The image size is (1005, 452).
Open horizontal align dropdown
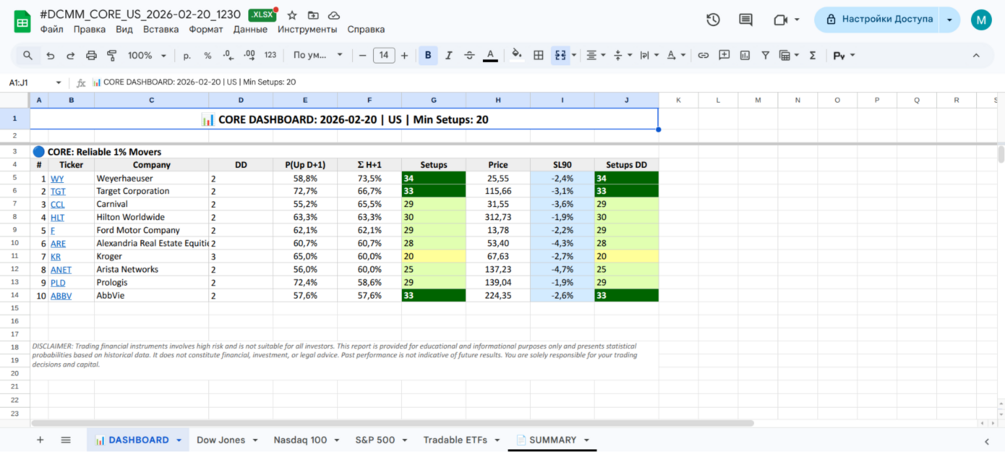pos(596,56)
